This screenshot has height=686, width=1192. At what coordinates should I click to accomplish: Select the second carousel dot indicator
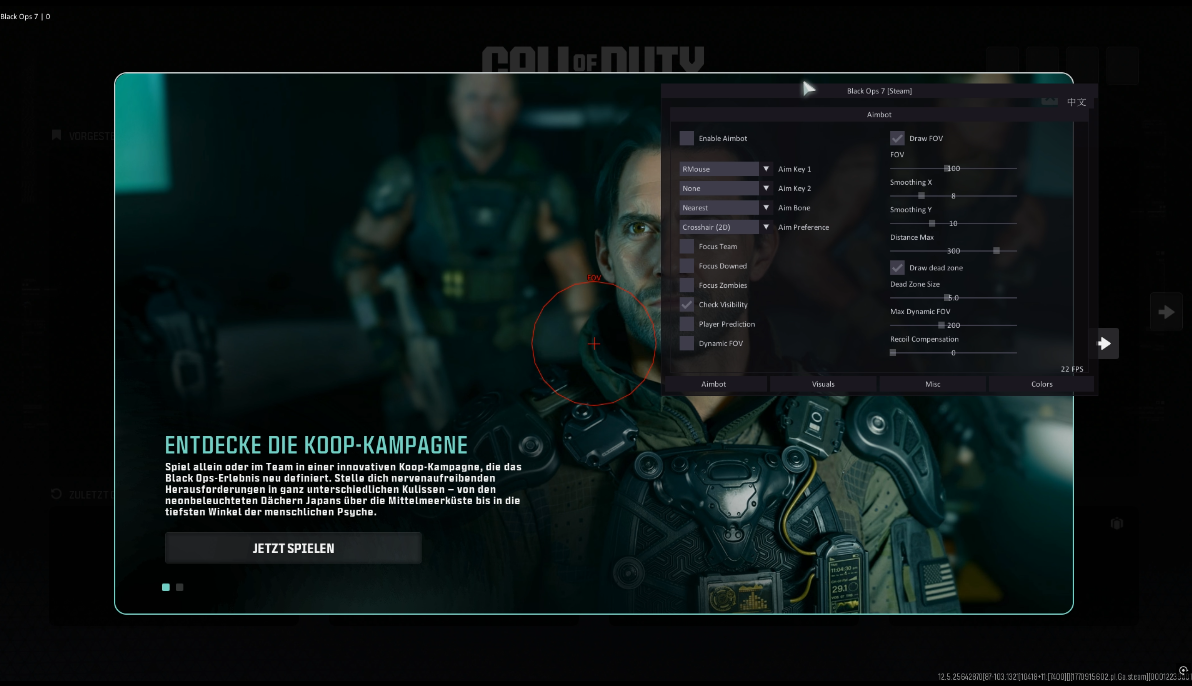[x=179, y=587]
